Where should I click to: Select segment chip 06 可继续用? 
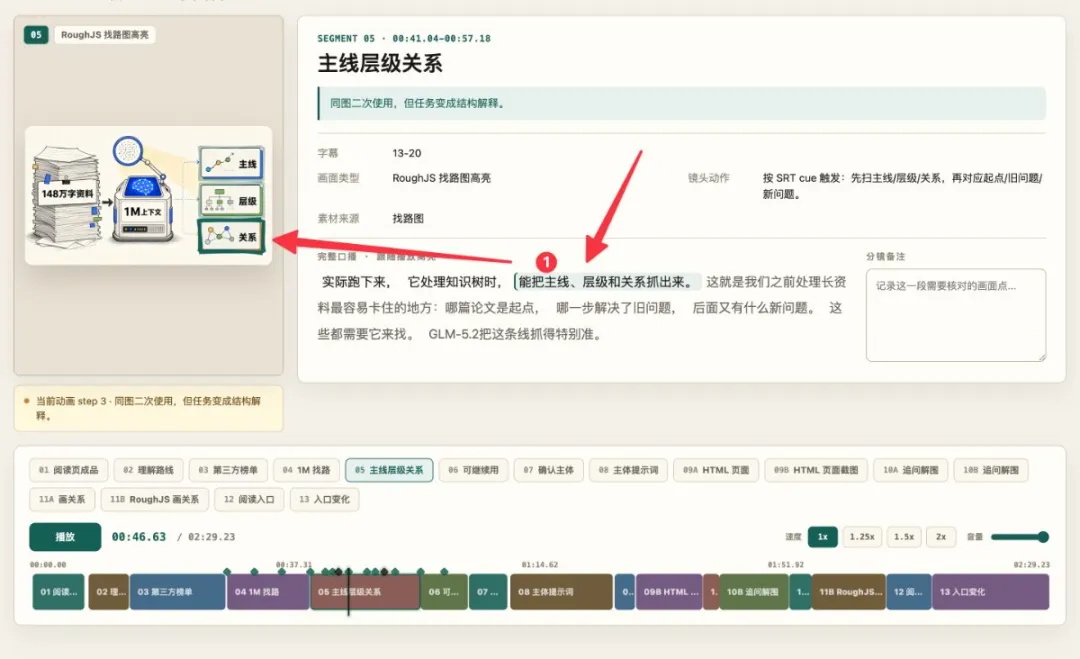tap(473, 470)
